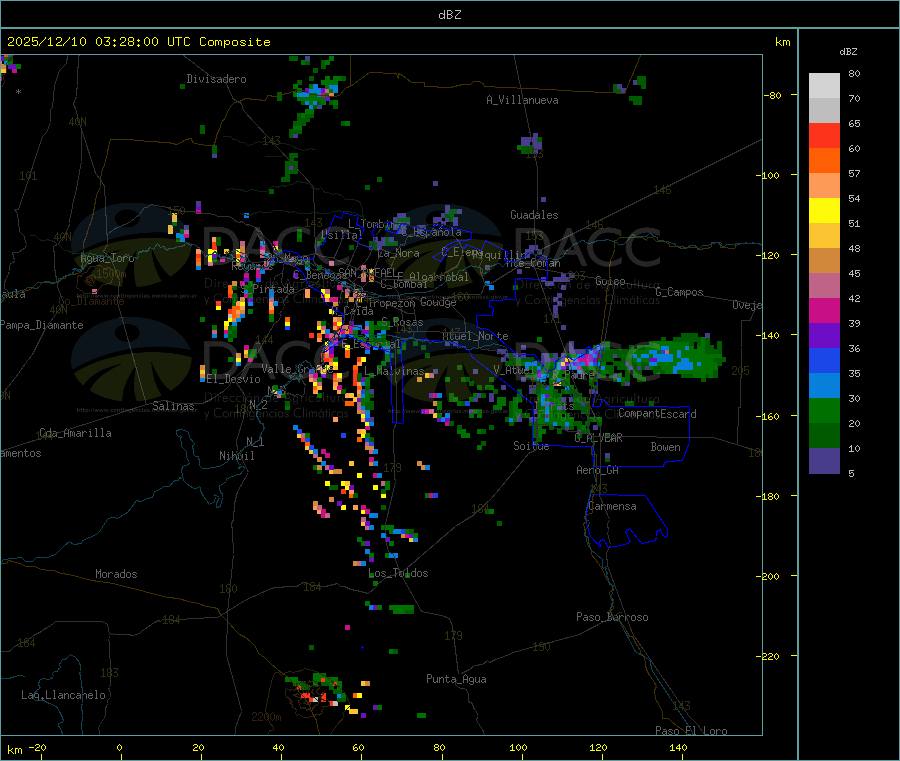Click the Valle_Grande map label
This screenshot has width=900, height=761.
(x=297, y=369)
